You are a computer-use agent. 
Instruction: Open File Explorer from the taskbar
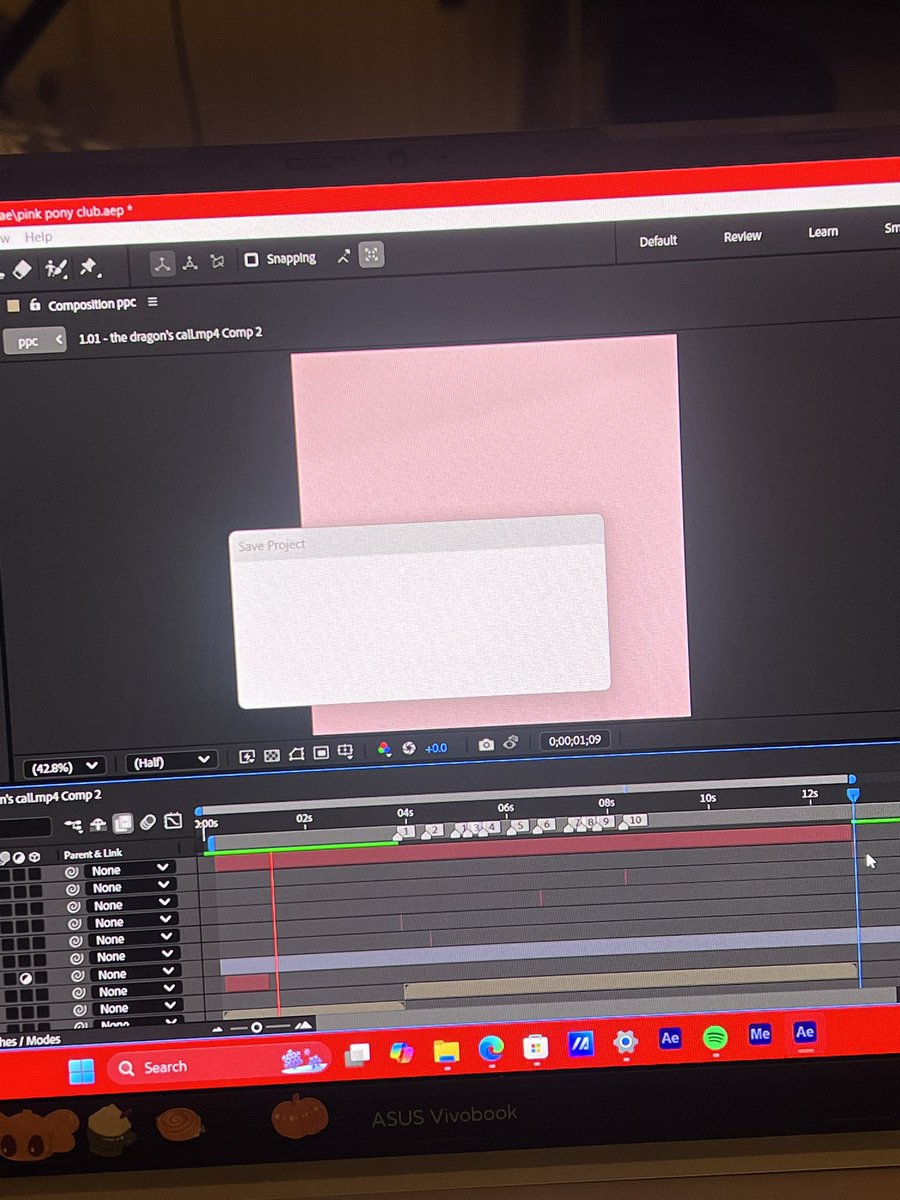[x=446, y=1049]
